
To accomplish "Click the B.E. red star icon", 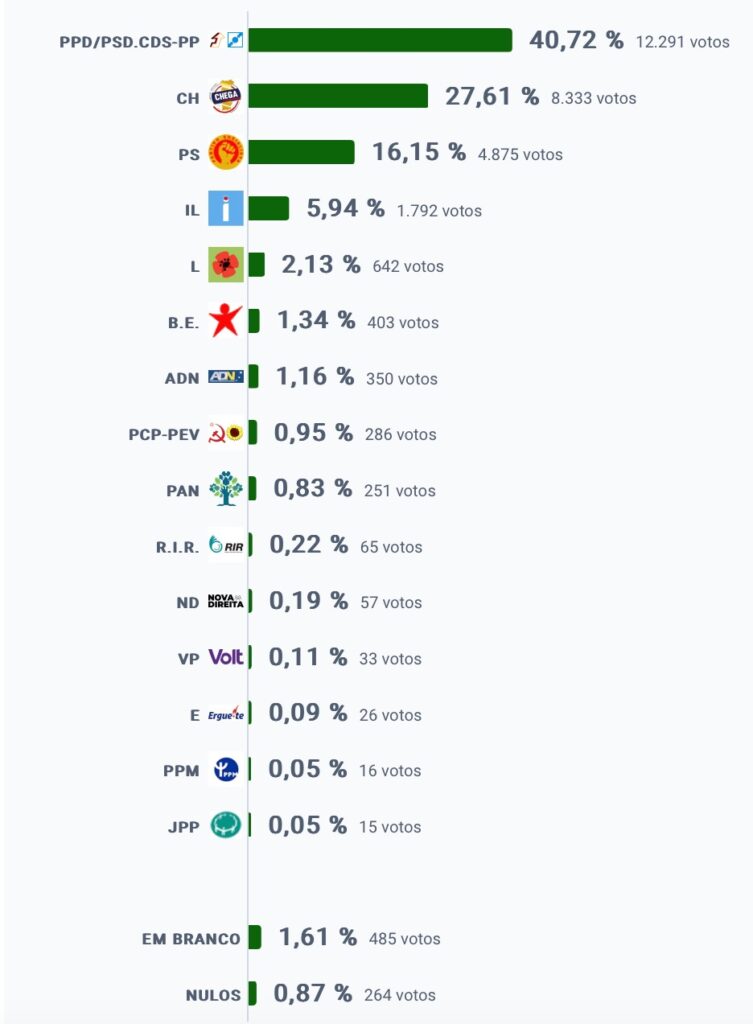I will pos(225,320).
